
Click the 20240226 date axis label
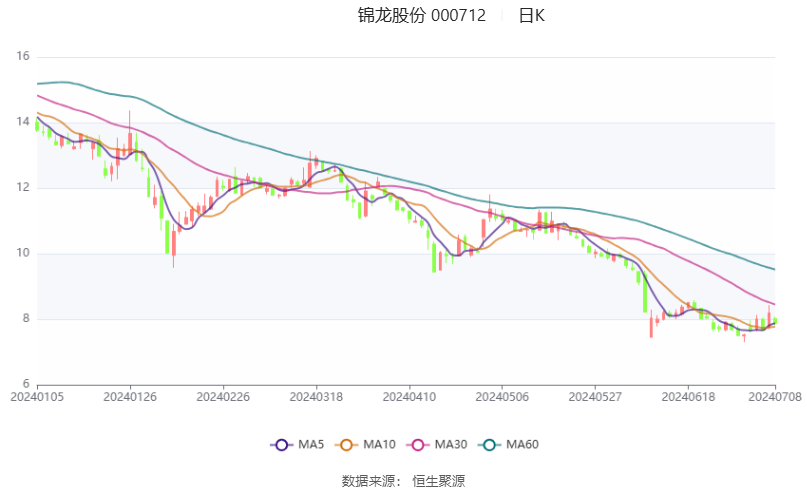[x=223, y=397]
